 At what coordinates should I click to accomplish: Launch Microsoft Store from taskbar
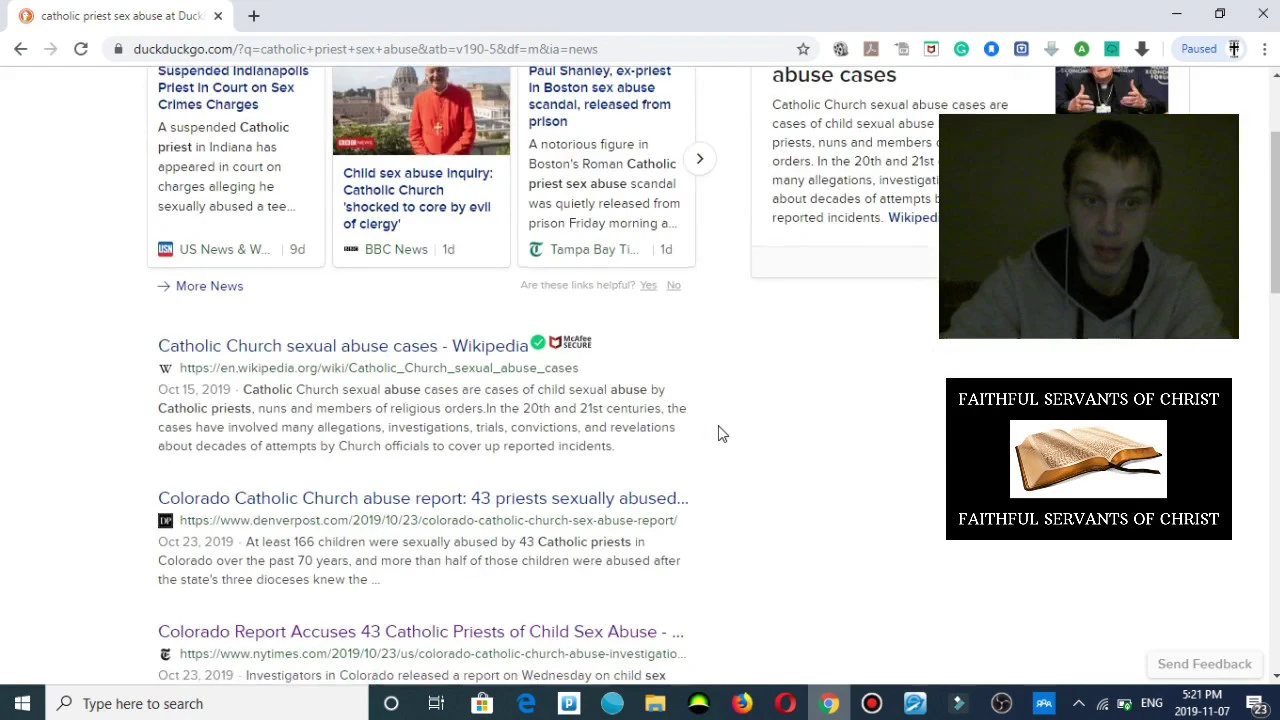tap(482, 703)
